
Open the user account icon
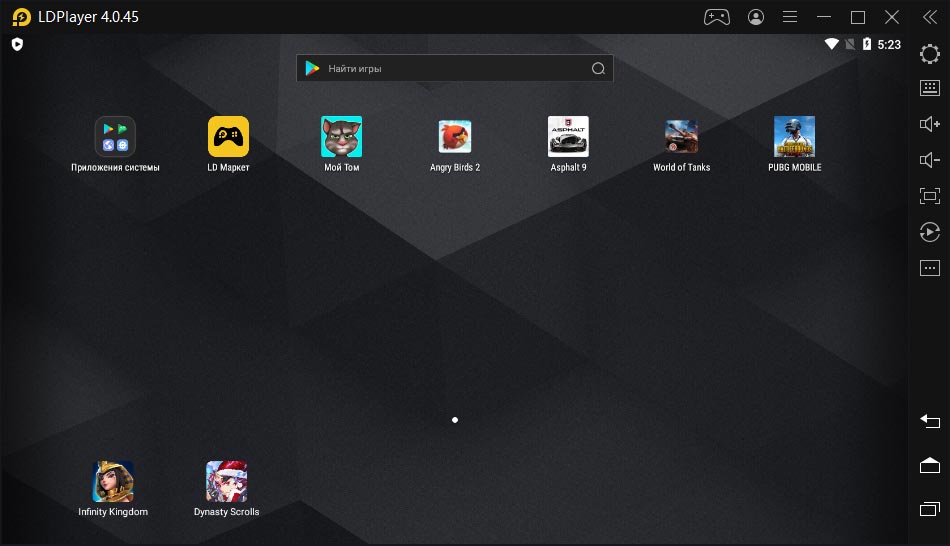pos(756,17)
